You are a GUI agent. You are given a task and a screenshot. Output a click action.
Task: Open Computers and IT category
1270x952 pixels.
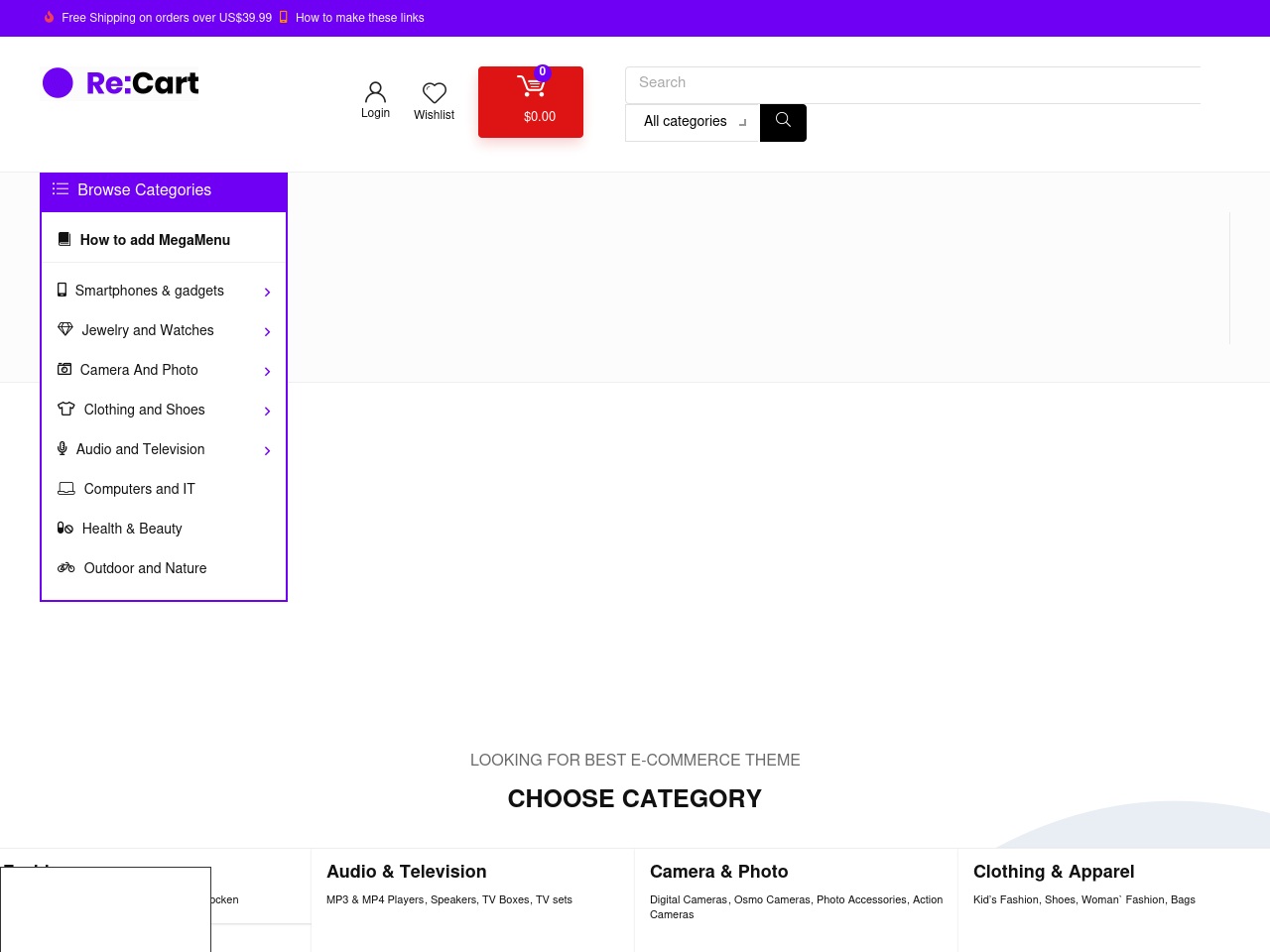click(140, 489)
